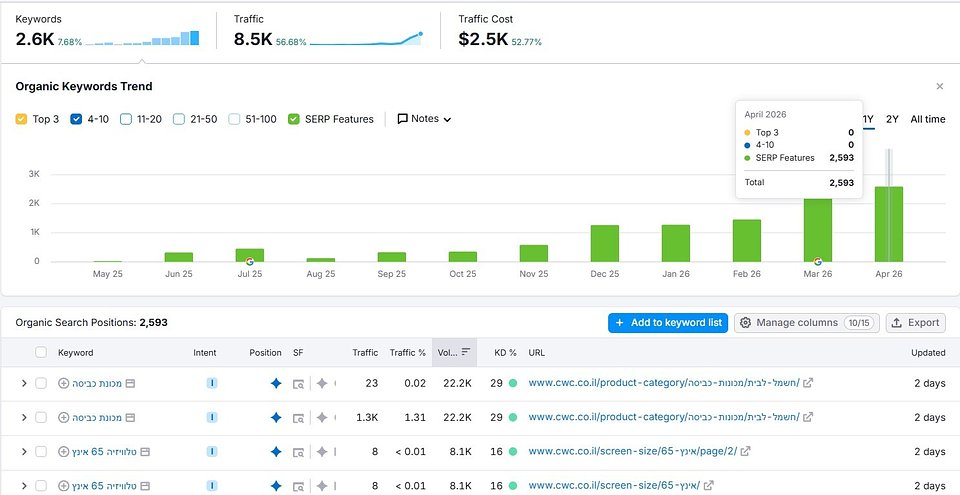Click the add-keyword plus icon in the first row
The height and width of the screenshot is (495, 960).
[64, 383]
